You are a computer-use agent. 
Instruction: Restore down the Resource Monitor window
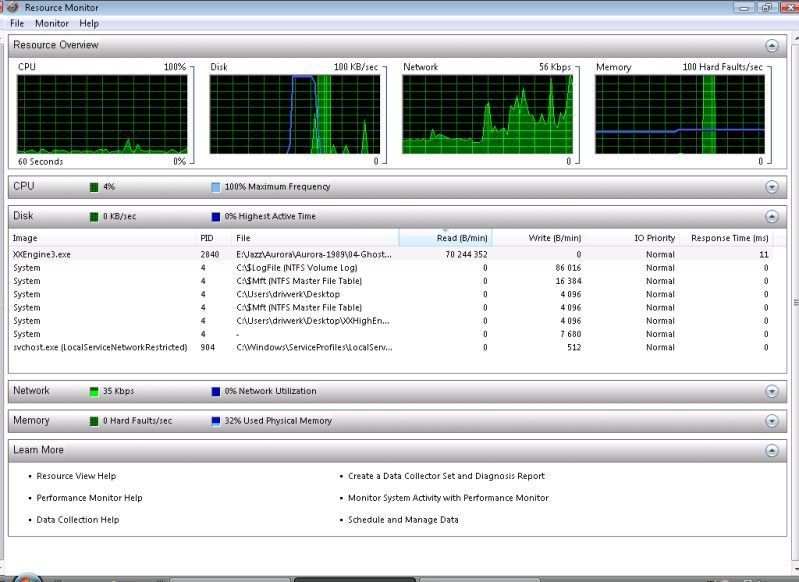pyautogui.click(x=766, y=7)
